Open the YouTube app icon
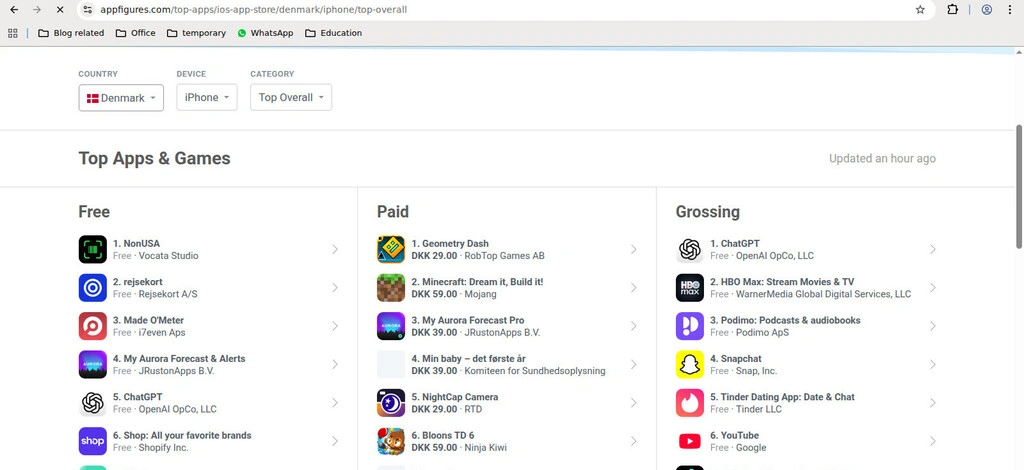 [690, 441]
